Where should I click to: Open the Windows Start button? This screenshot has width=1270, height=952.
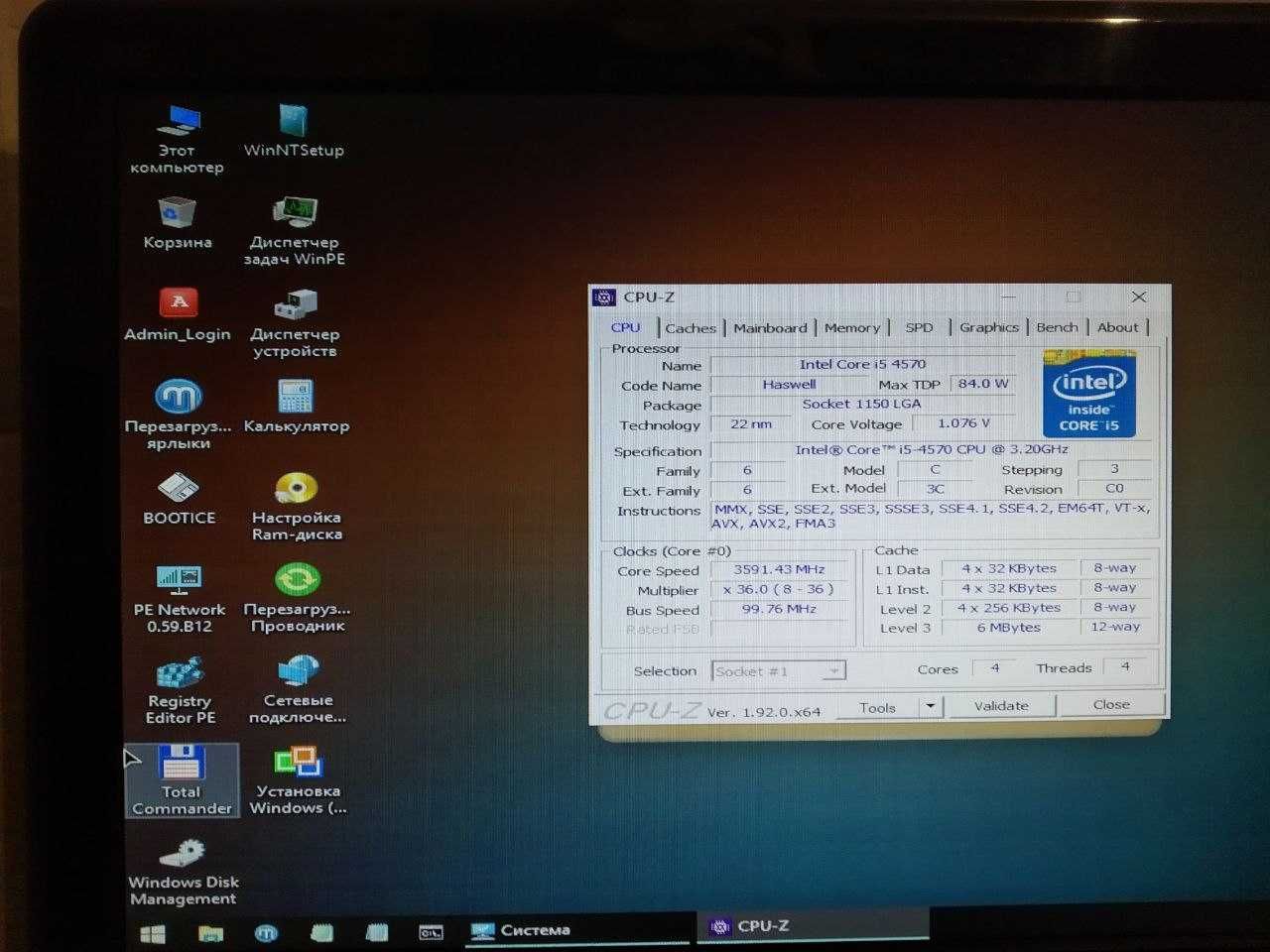pyautogui.click(x=153, y=933)
